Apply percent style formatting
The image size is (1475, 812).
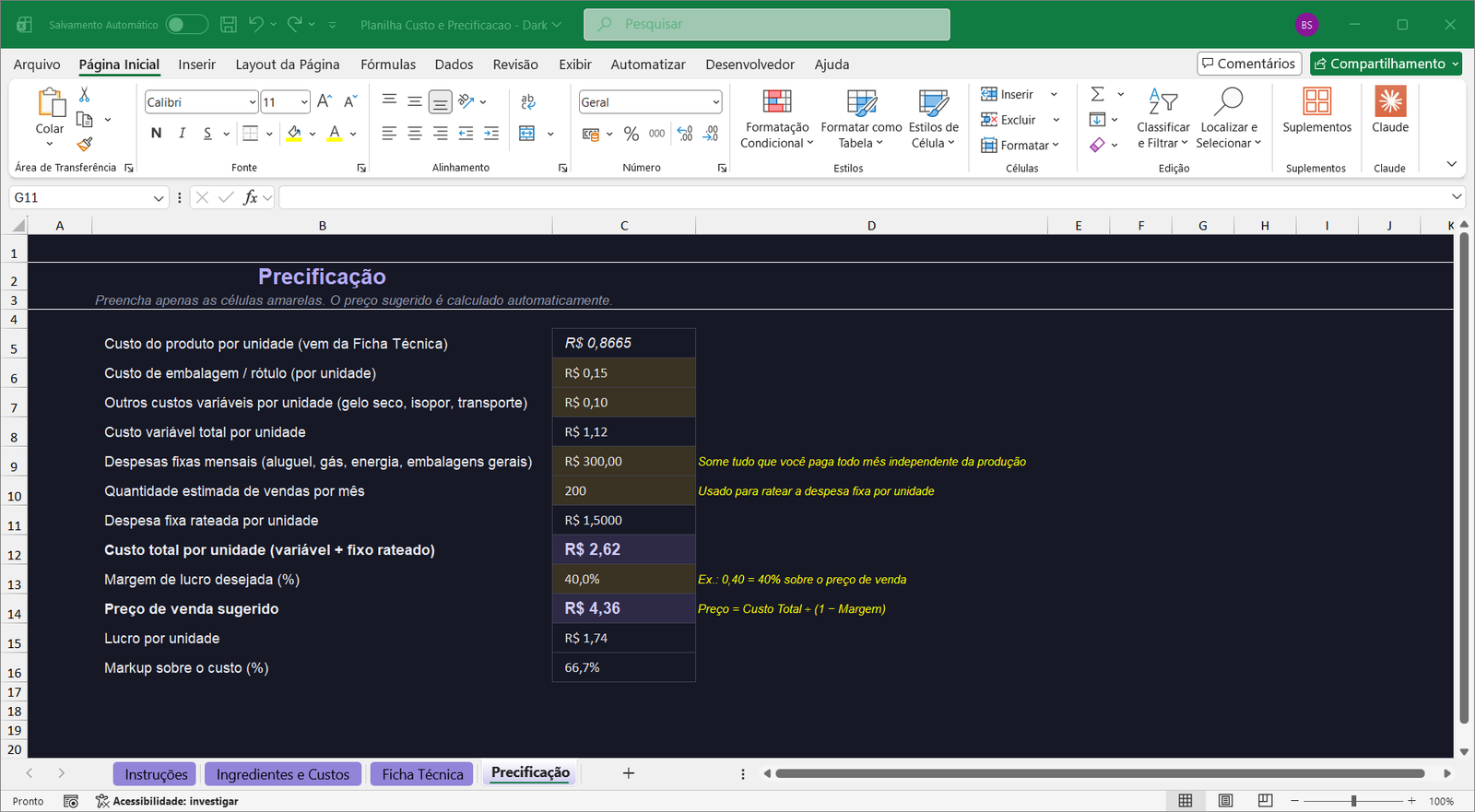(631, 134)
